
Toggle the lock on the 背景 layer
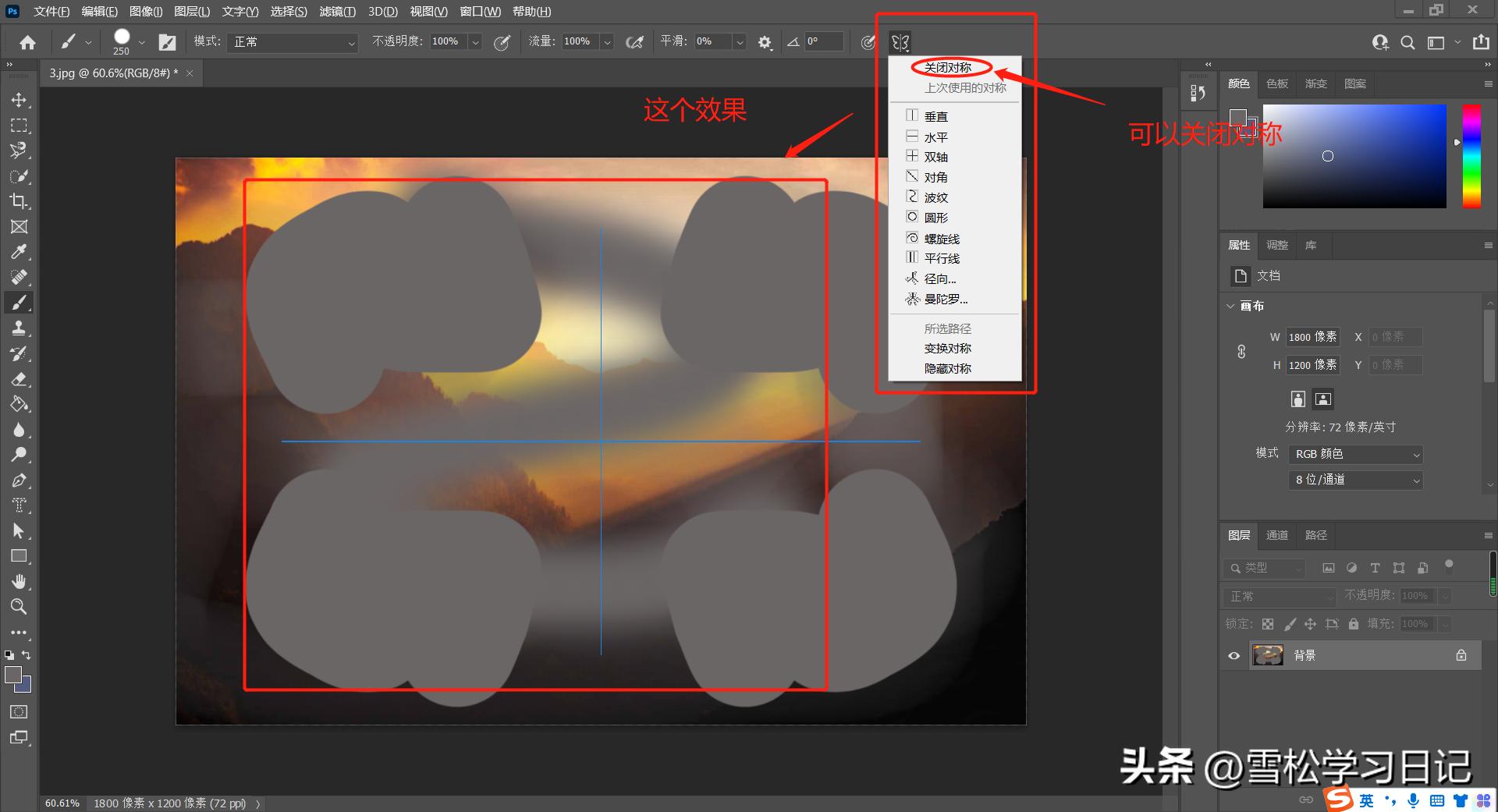1461,655
